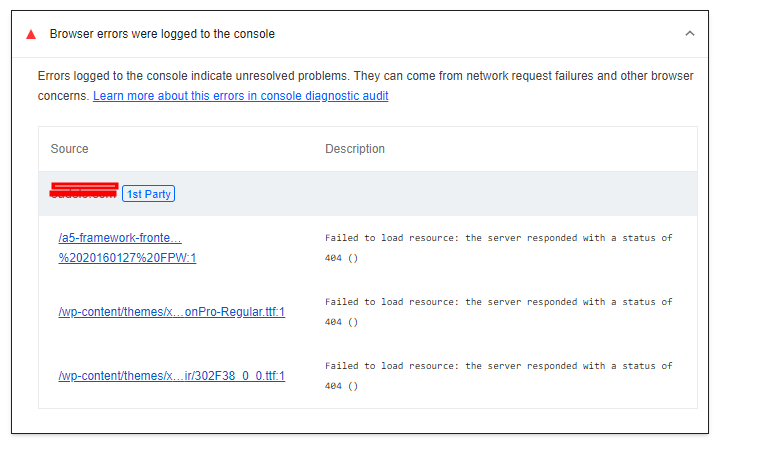Open the 302F38_0_0.ttf source link
Image resolution: width=763 pixels, height=452 pixels.
coord(171,376)
